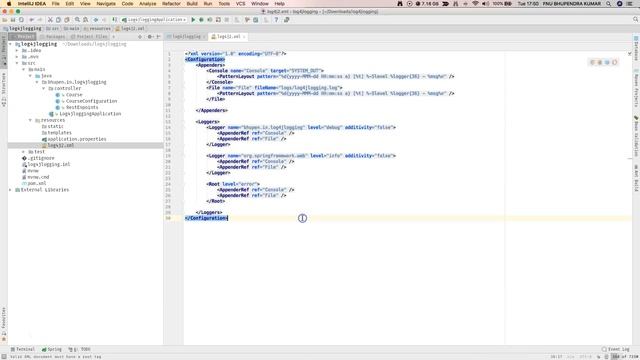
Task: Switch to the Project Files view tab
Action: coord(89,37)
